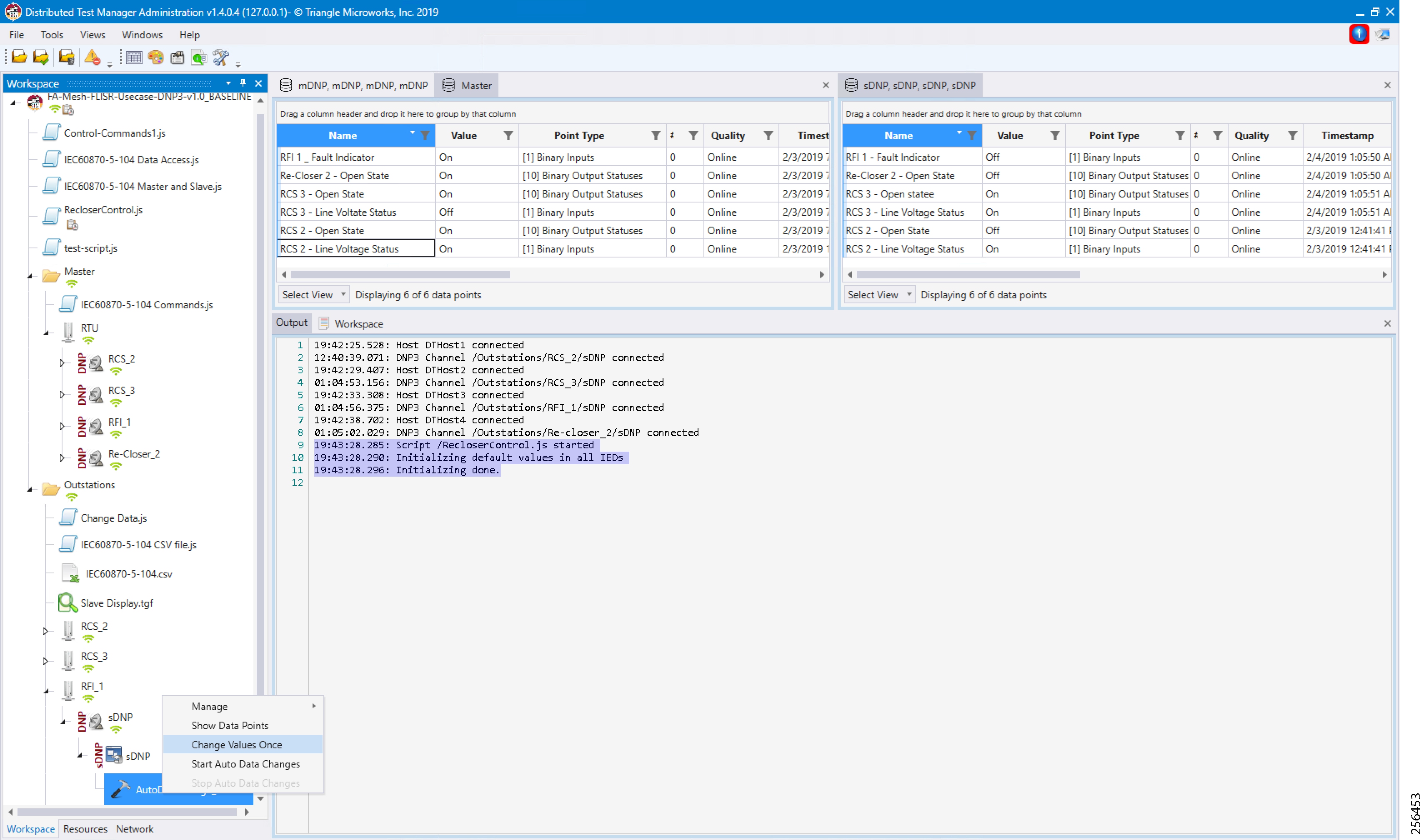The image size is (1424, 840).
Task: Select Start Auto Data Changes
Action: [x=245, y=764]
